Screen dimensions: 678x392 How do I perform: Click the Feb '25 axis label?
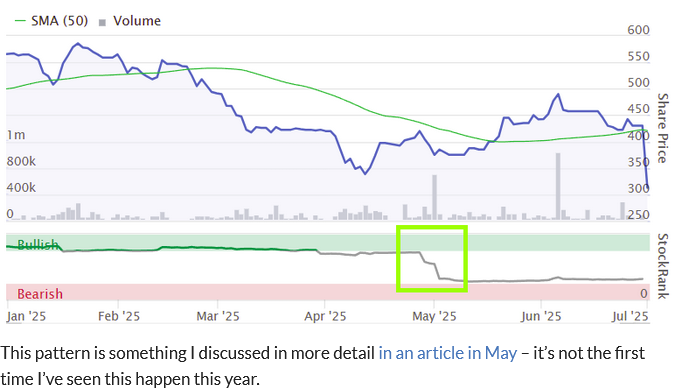(x=119, y=316)
